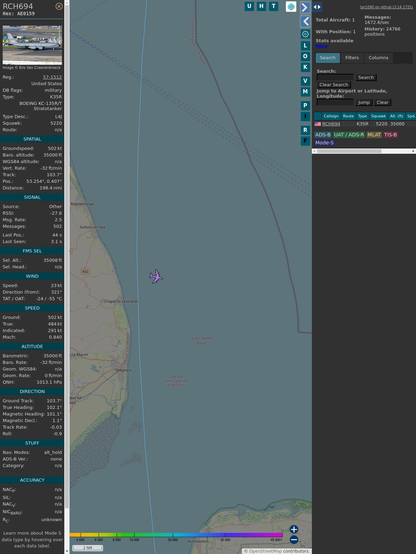Image resolution: width=416 pixels, height=554 pixels.
Task: Click the U map toggle button
Action: [x=249, y=6]
